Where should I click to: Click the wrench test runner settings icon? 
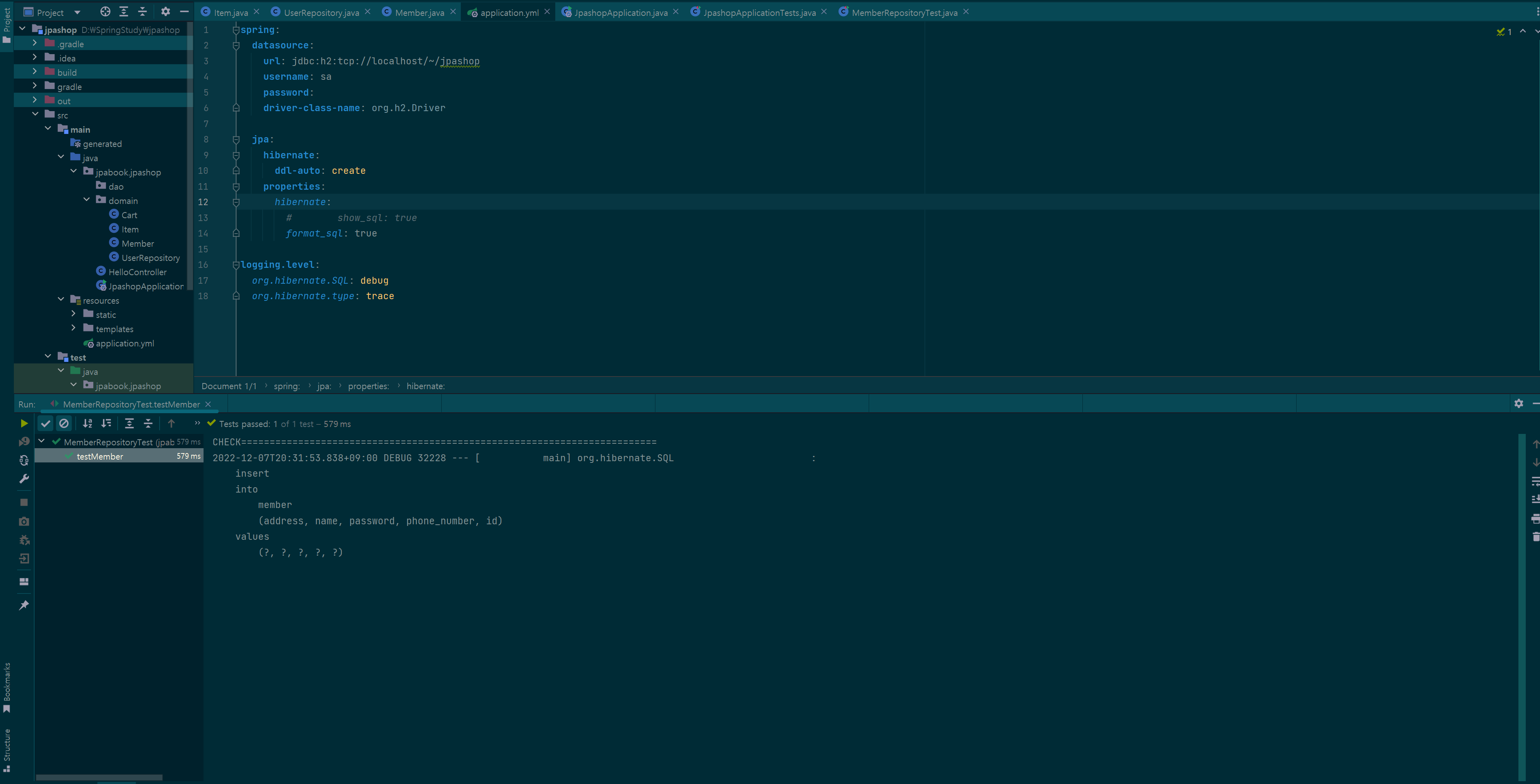[24, 479]
